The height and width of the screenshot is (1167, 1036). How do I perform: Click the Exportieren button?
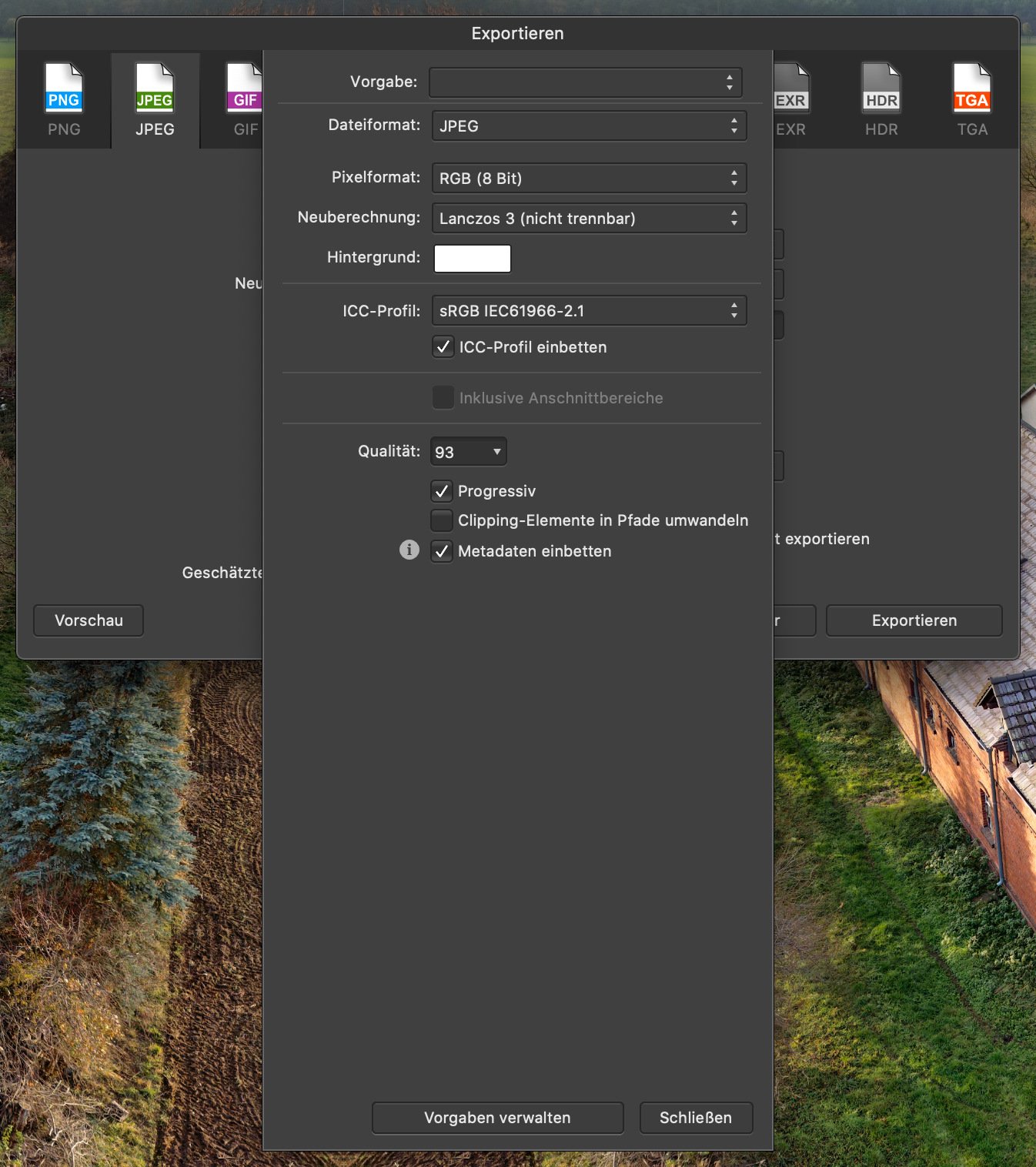(x=914, y=620)
